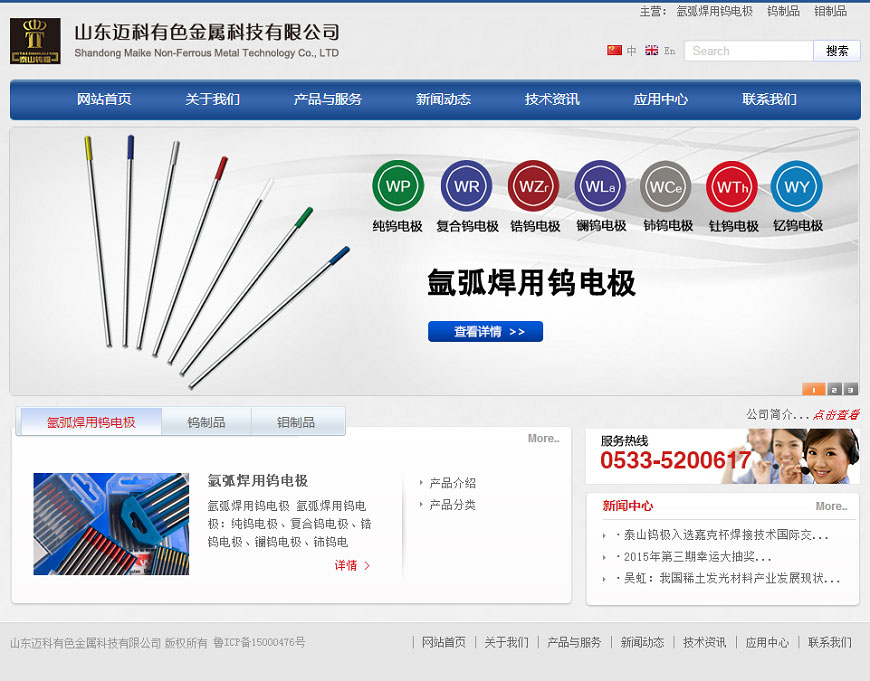Click footer link 网站首页
870x681 pixels.
coord(443,642)
